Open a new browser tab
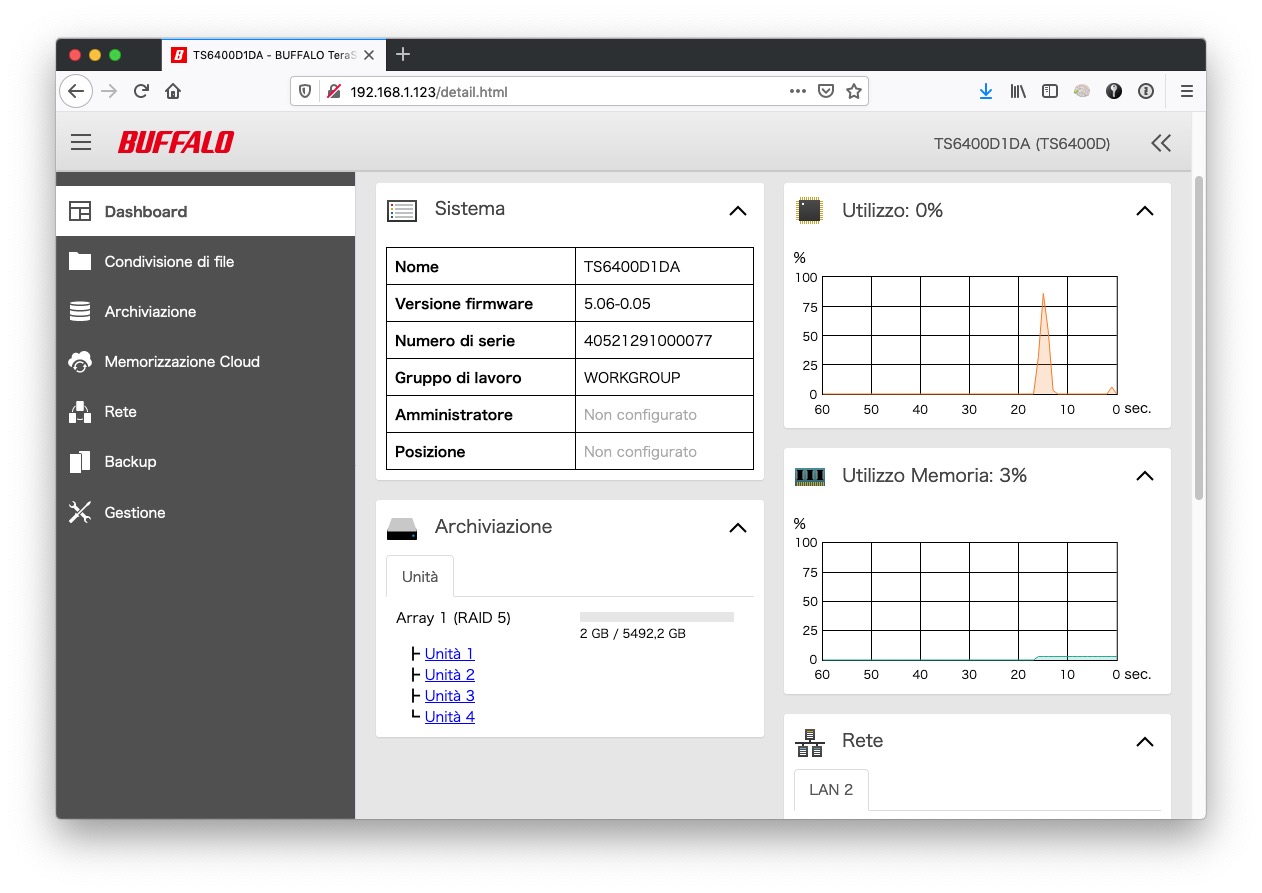This screenshot has width=1262, height=893. tap(403, 54)
